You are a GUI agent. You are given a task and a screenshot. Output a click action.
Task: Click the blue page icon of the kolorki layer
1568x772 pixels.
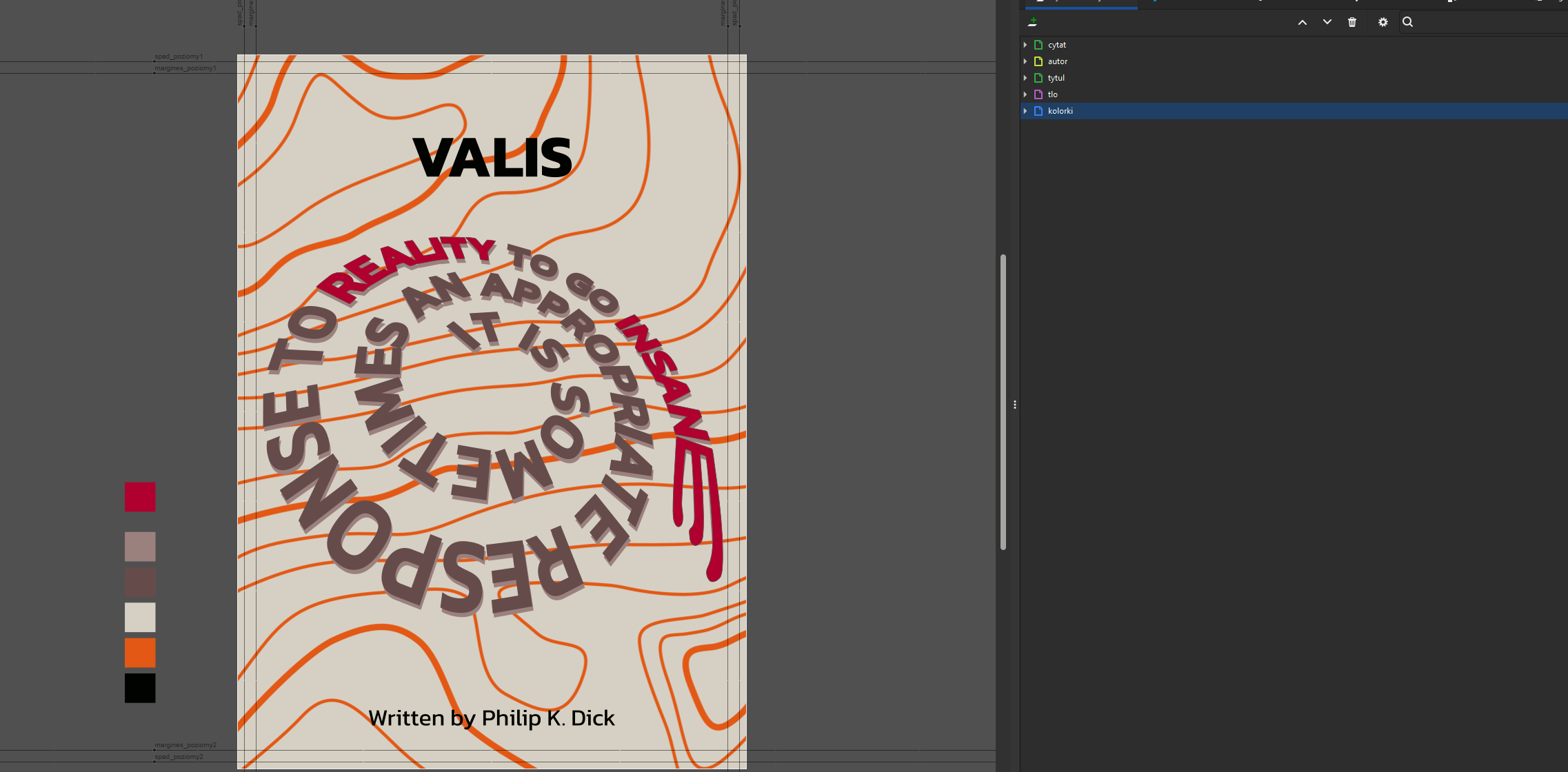click(1038, 111)
